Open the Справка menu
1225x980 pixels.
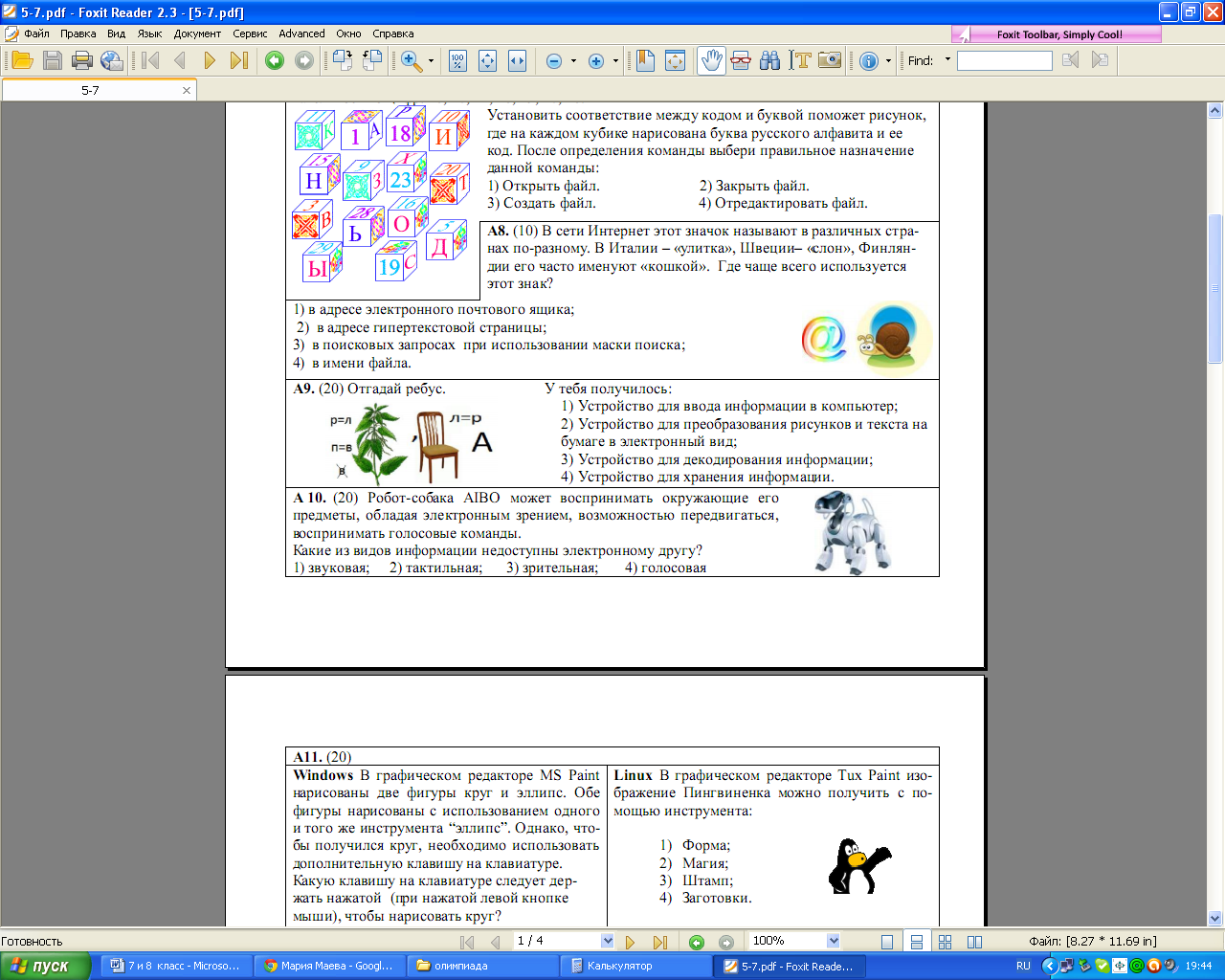pyautogui.click(x=393, y=33)
